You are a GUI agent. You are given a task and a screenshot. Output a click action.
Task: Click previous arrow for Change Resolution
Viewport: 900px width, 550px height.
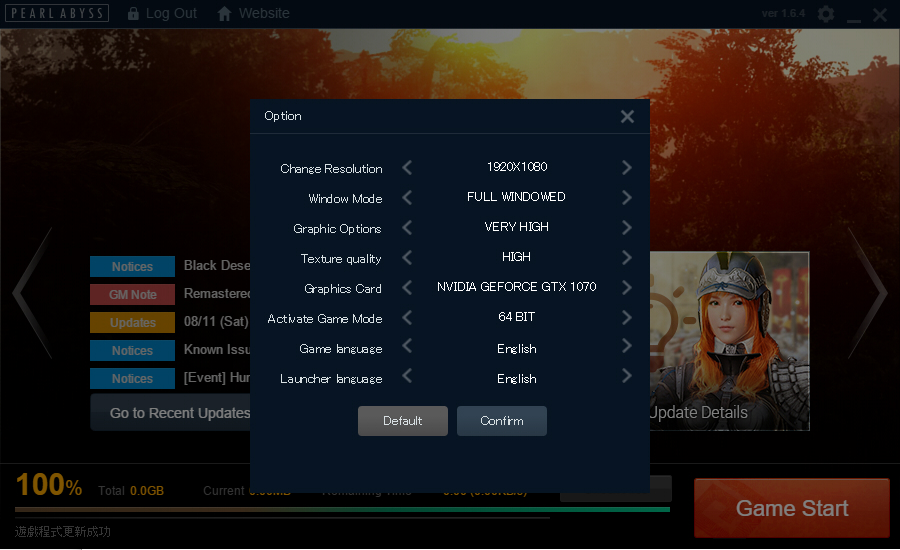(407, 168)
